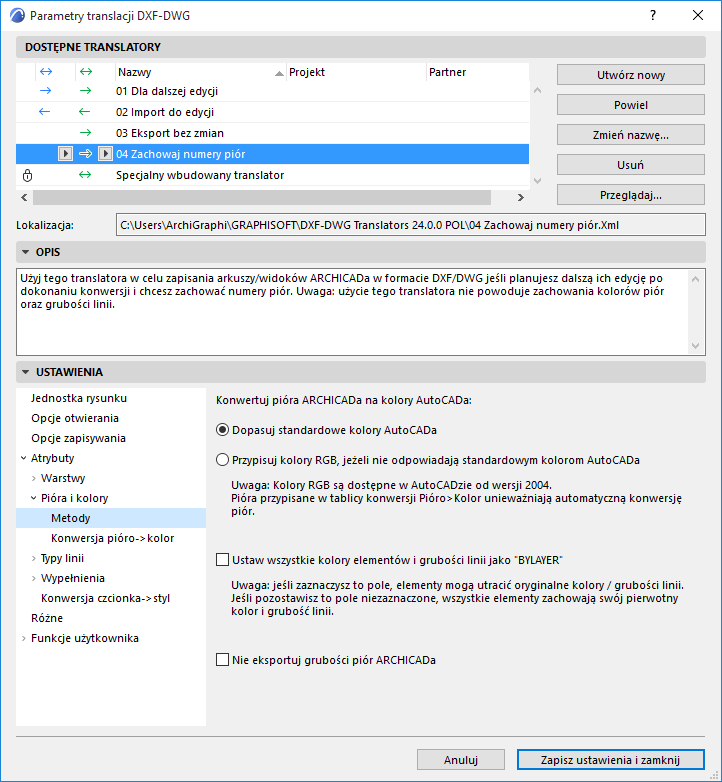
Task: Click the Anuluj button
Action: pyautogui.click(x=461, y=760)
